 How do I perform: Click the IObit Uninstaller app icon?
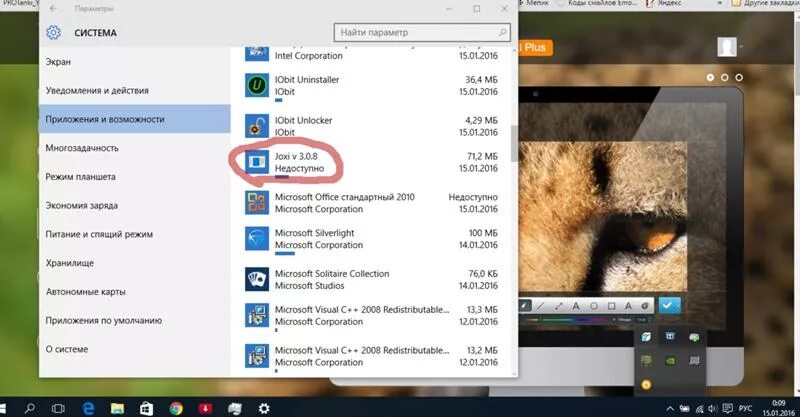[x=257, y=85]
